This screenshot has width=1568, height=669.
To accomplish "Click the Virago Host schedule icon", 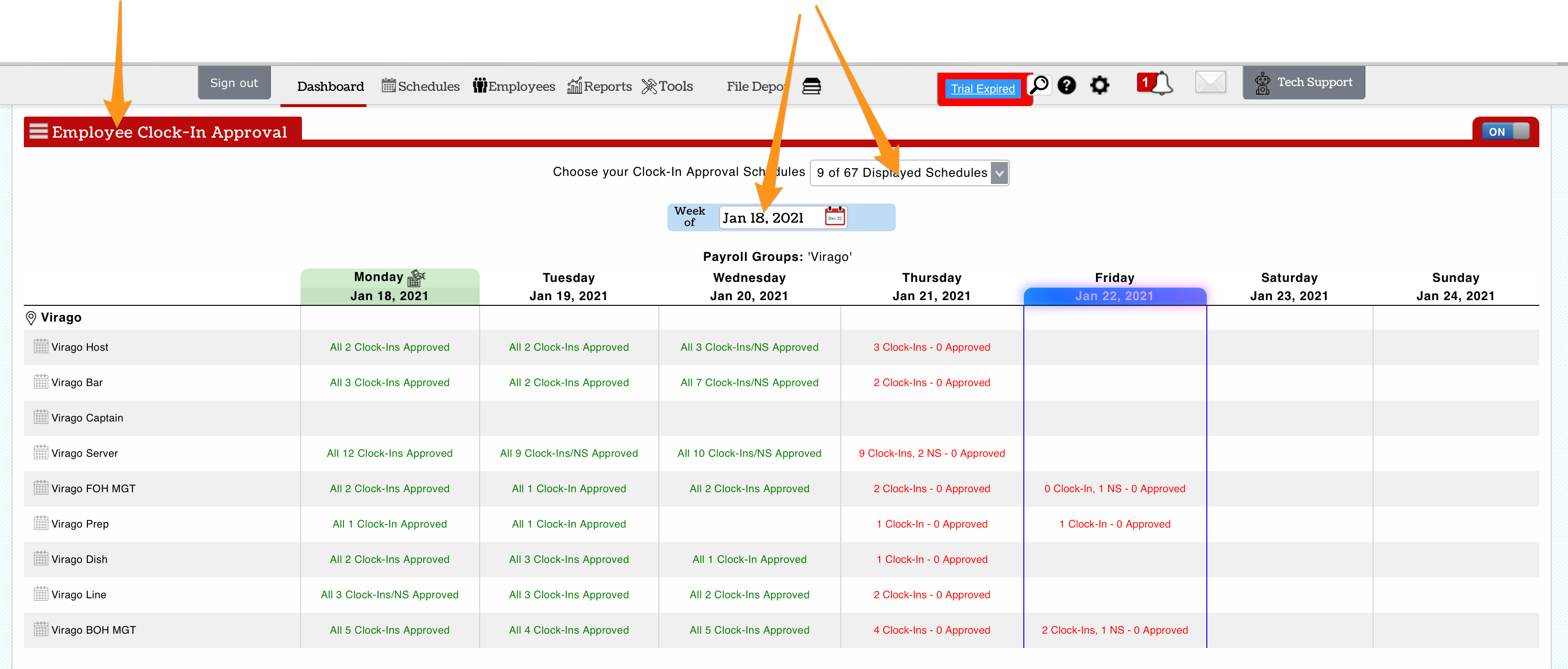I will [41, 347].
